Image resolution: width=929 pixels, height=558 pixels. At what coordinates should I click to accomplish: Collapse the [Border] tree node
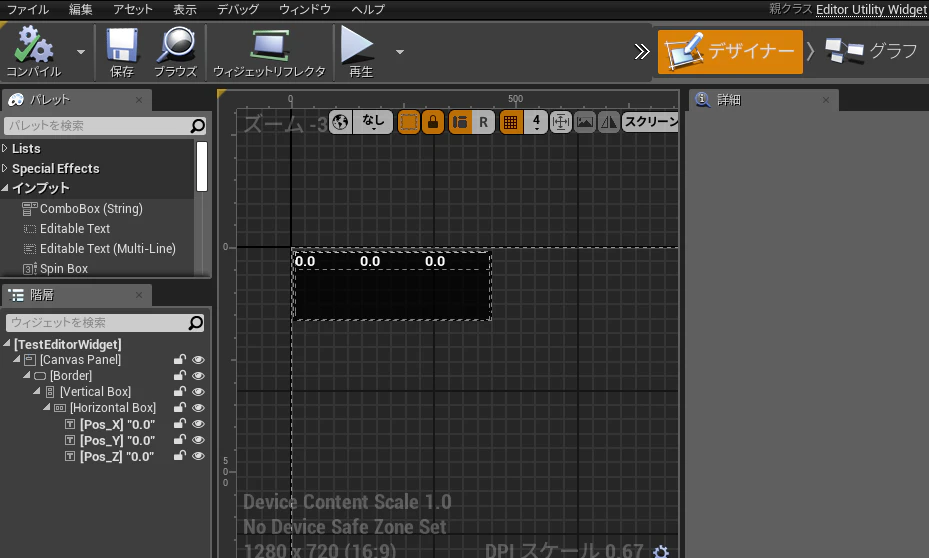(27, 376)
